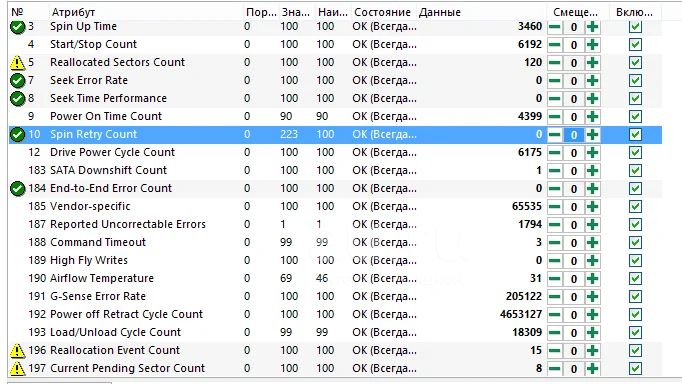Click the Вклю... column header
Image resolution: width=682 pixels, height=384 pixels.
[635, 12]
